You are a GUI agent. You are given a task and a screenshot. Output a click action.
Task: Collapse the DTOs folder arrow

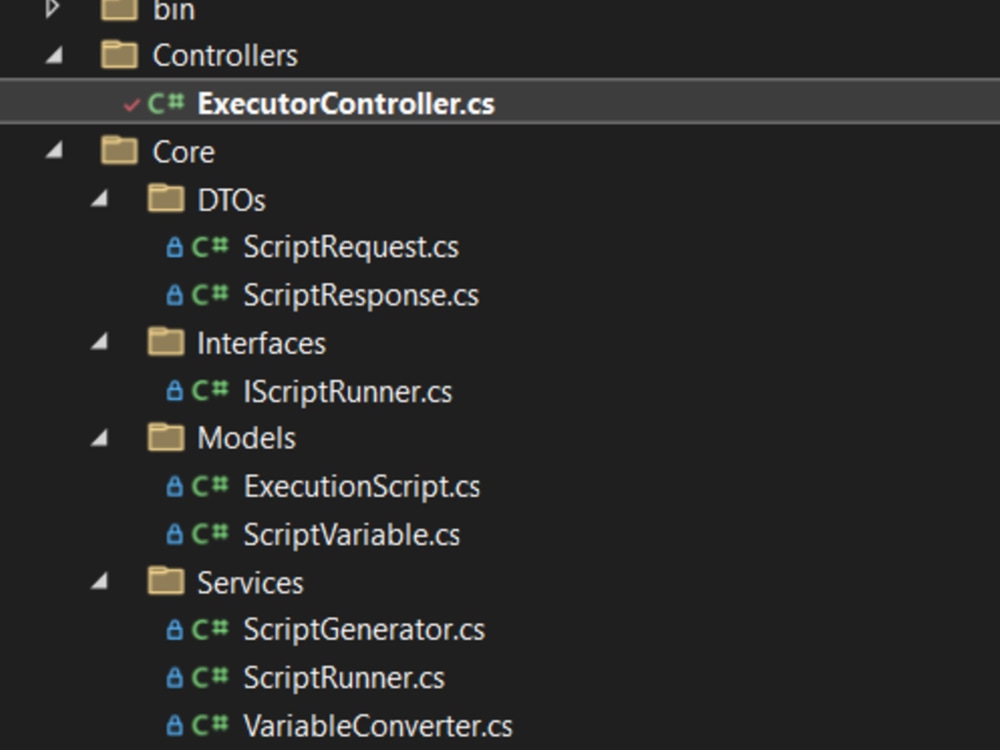tap(99, 200)
